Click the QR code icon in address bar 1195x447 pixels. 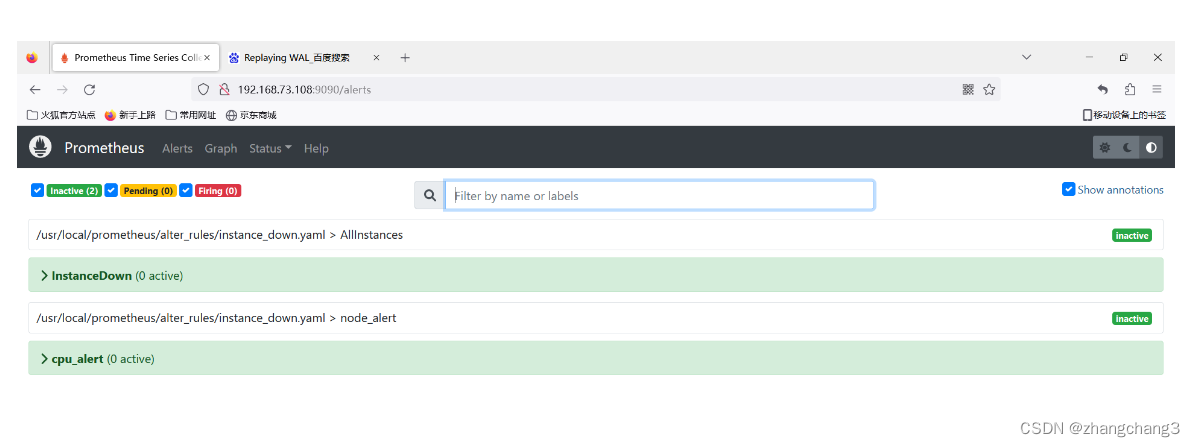click(x=968, y=89)
